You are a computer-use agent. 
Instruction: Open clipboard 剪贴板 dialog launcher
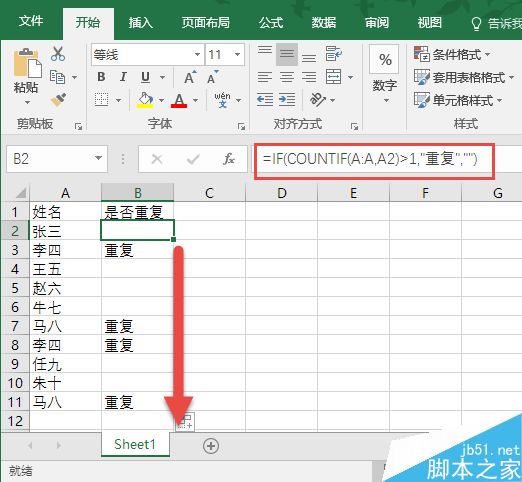78,126
